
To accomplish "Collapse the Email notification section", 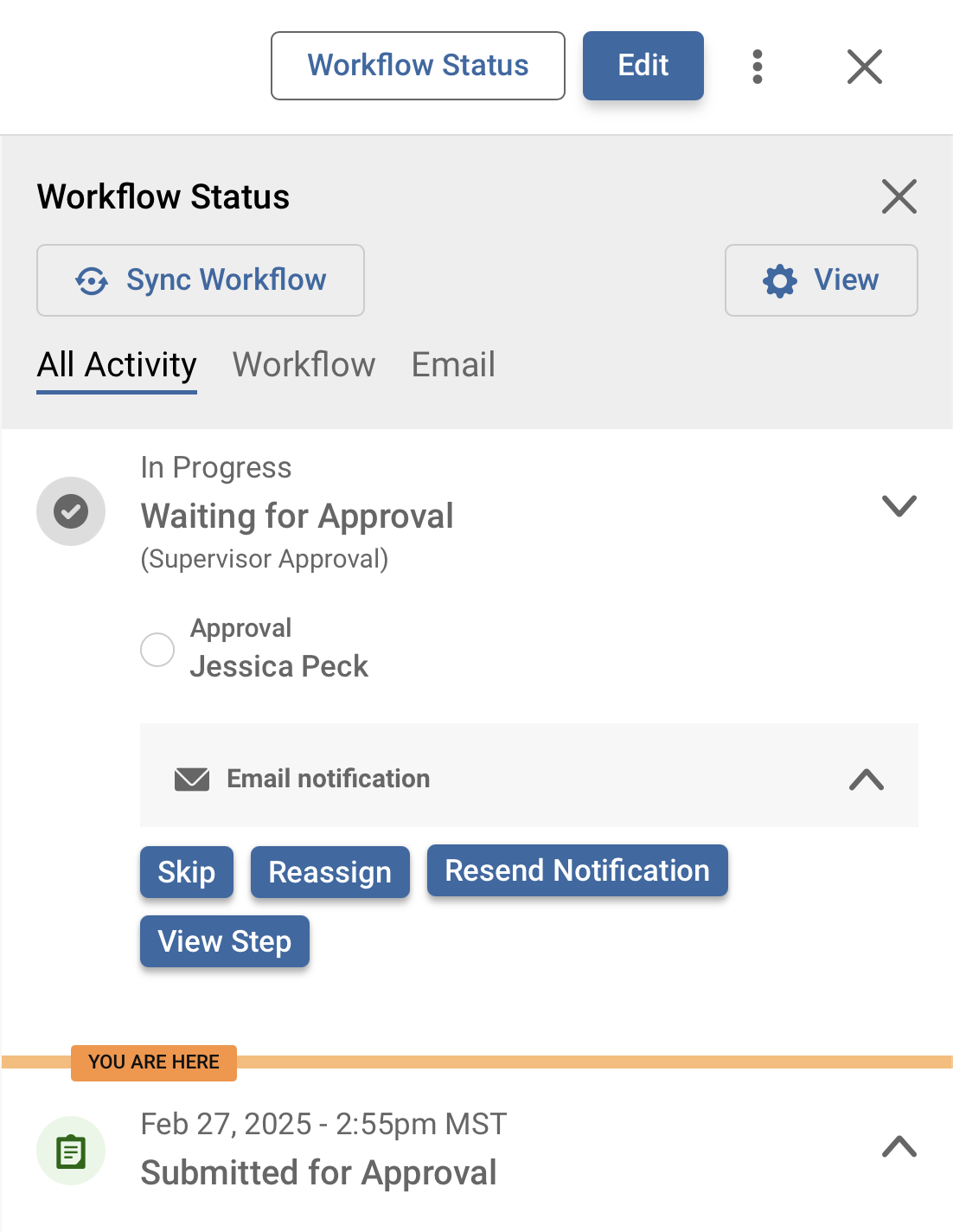I will coord(865,780).
